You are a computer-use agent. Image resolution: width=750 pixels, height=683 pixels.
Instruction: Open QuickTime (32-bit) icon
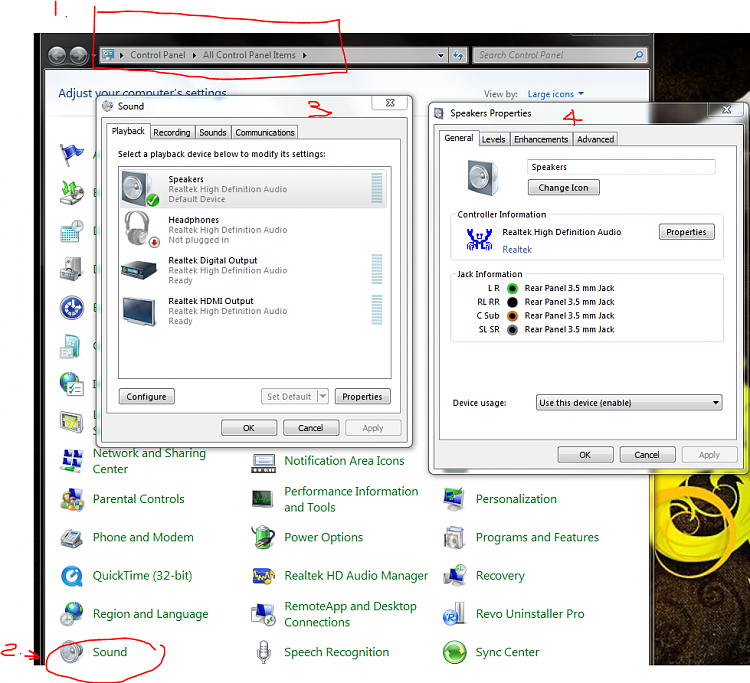[x=72, y=576]
